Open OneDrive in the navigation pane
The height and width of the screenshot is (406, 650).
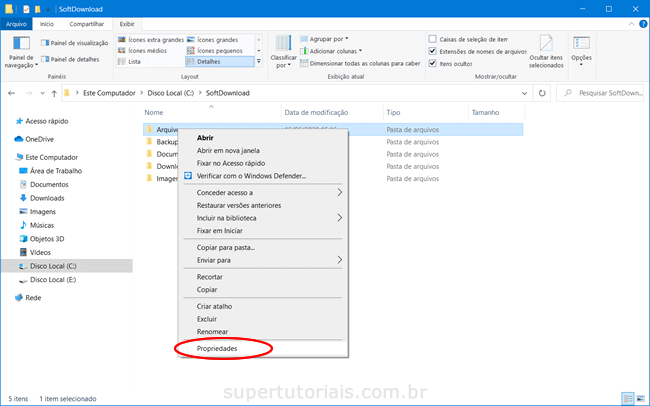coord(39,139)
